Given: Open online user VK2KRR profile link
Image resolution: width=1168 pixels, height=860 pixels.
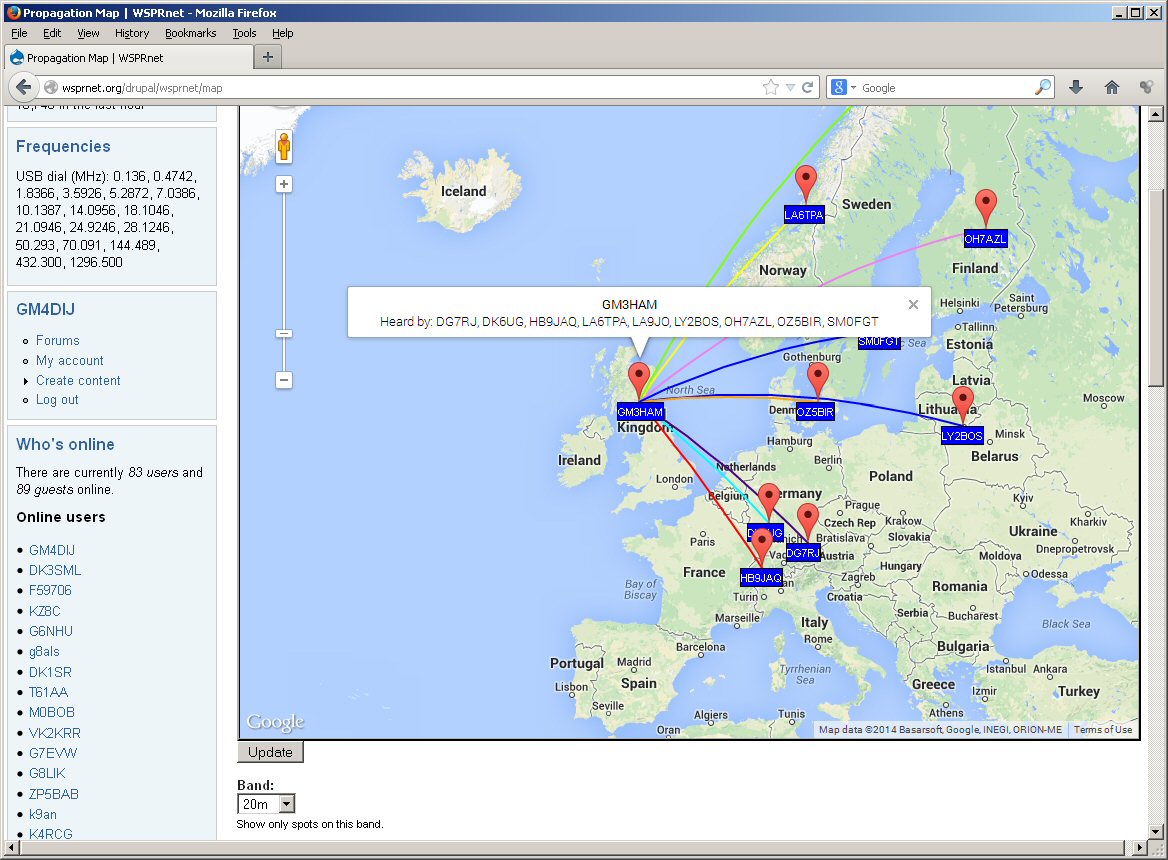Looking at the screenshot, I should pos(54,733).
